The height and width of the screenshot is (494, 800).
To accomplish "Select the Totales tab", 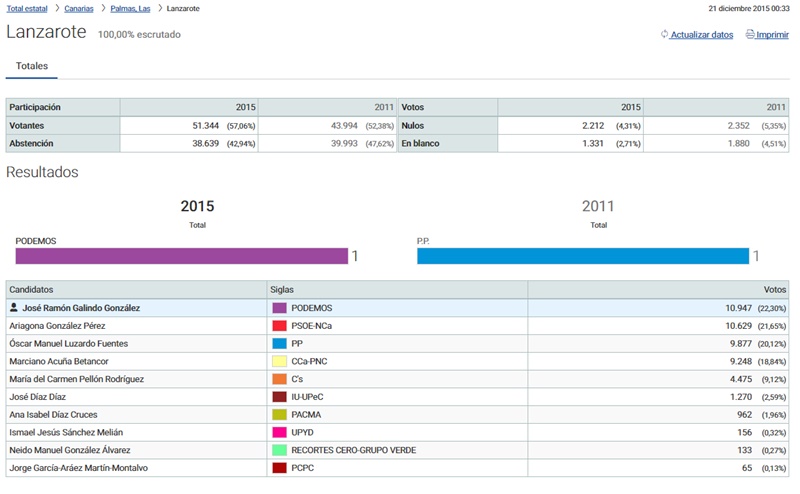I will (x=32, y=66).
